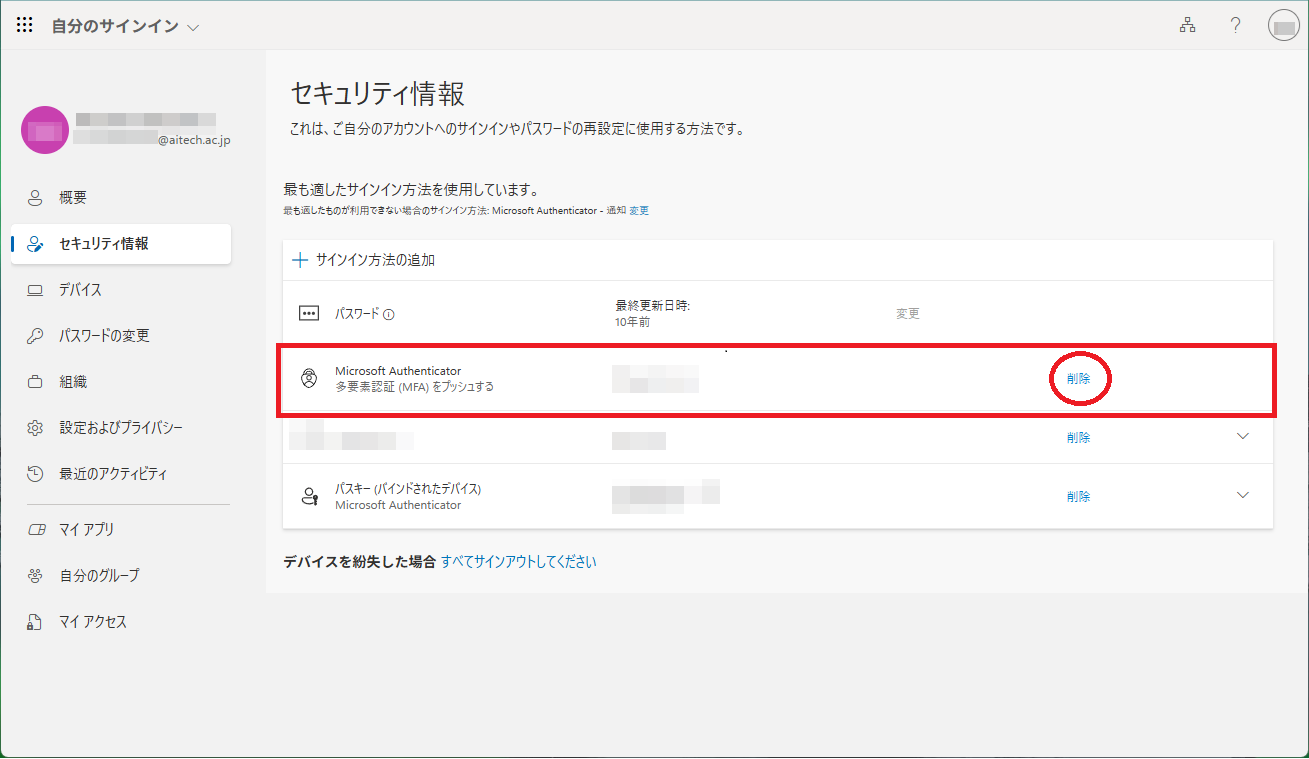Click the circled 削除 link for Microsoft Authenticator

1079,379
